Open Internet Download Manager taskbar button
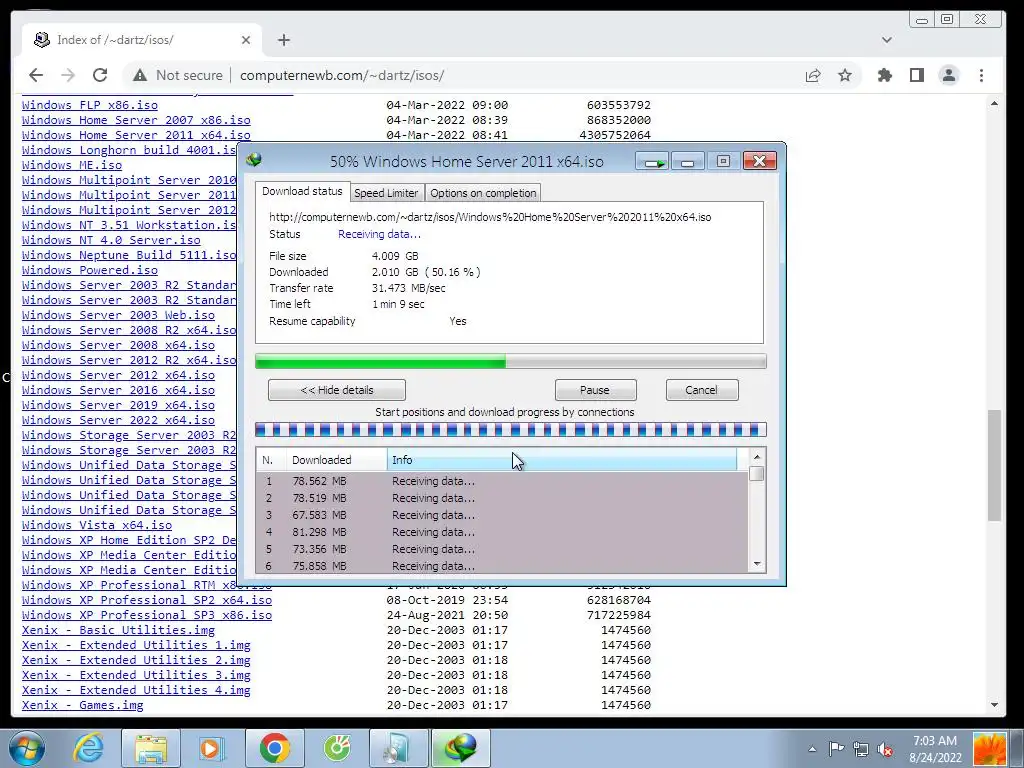1024x768 pixels. point(461,748)
